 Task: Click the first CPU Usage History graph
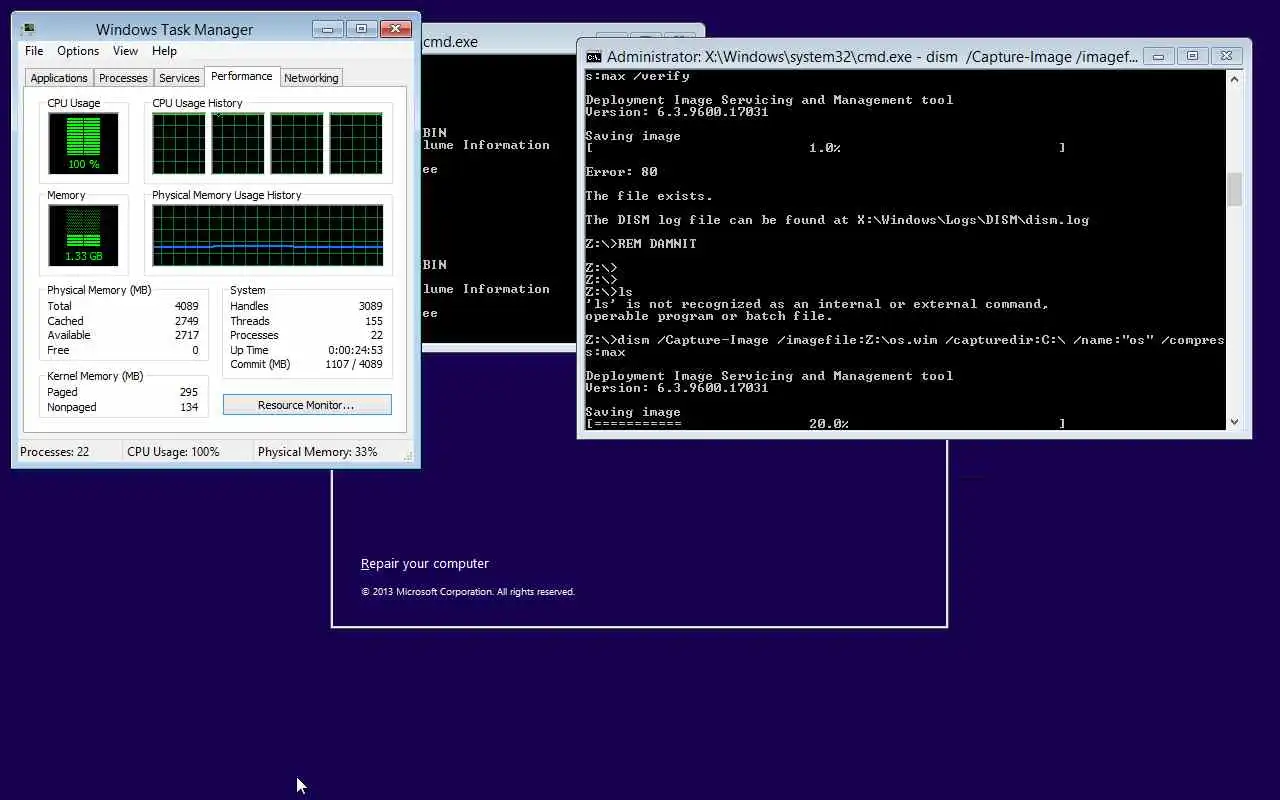(x=179, y=143)
